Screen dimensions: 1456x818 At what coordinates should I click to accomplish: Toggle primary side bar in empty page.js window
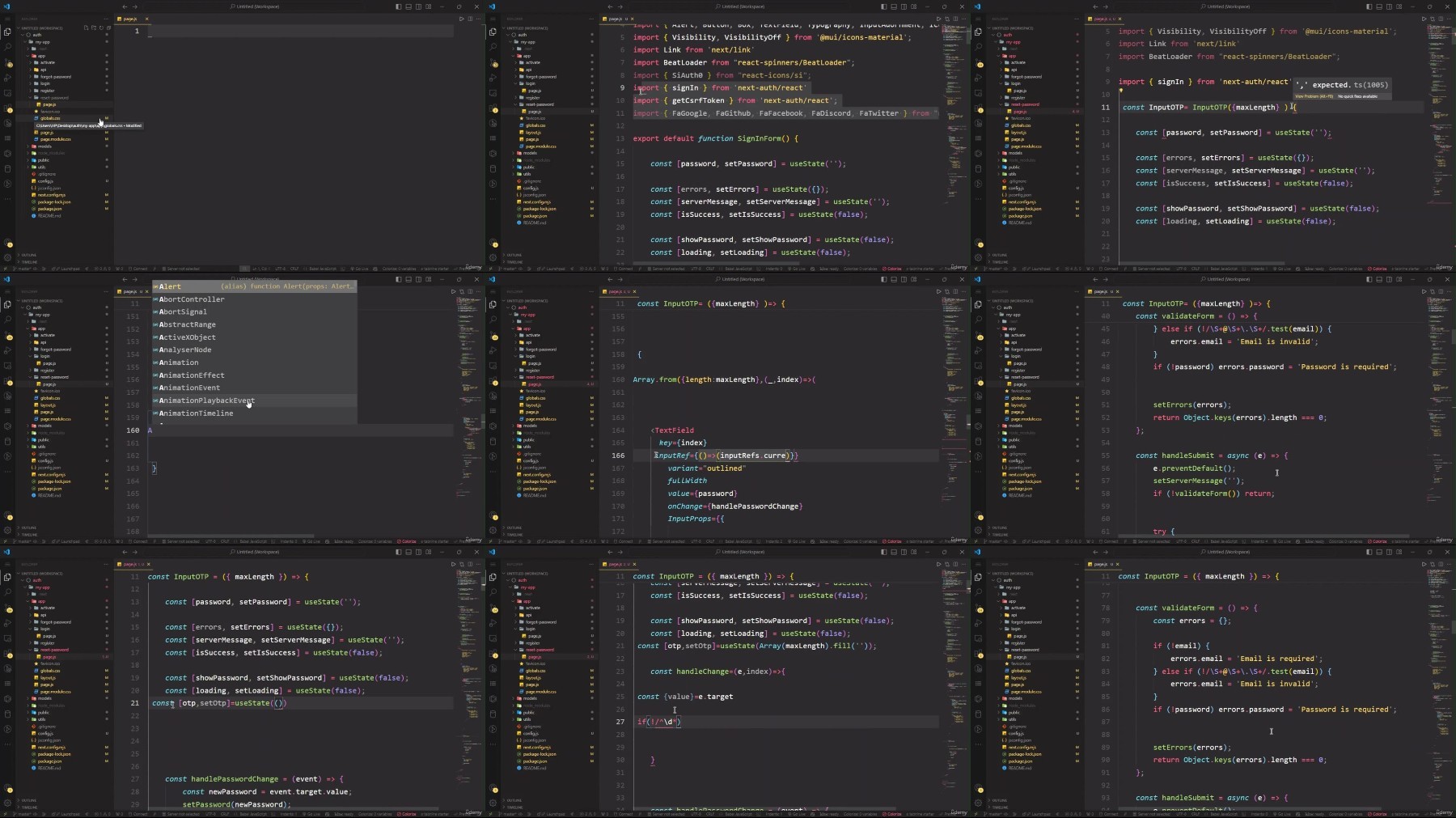[x=398, y=6]
